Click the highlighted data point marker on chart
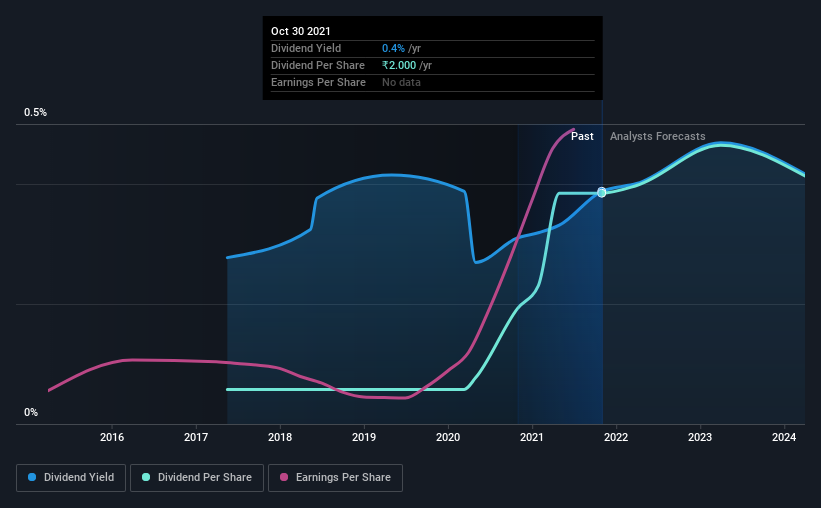821x508 pixels. pos(602,192)
